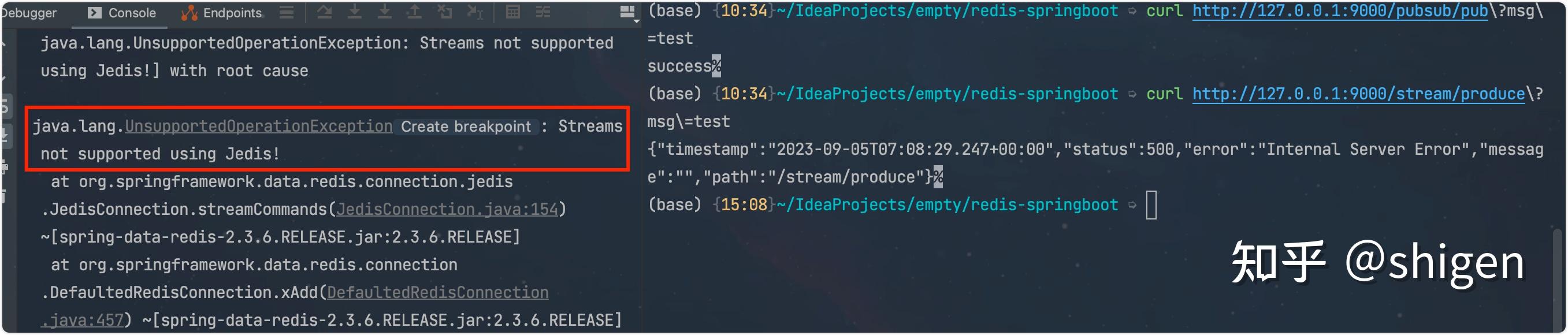1568x335 pixels.
Task: Click the Step Out debugger icon
Action: 414,12
